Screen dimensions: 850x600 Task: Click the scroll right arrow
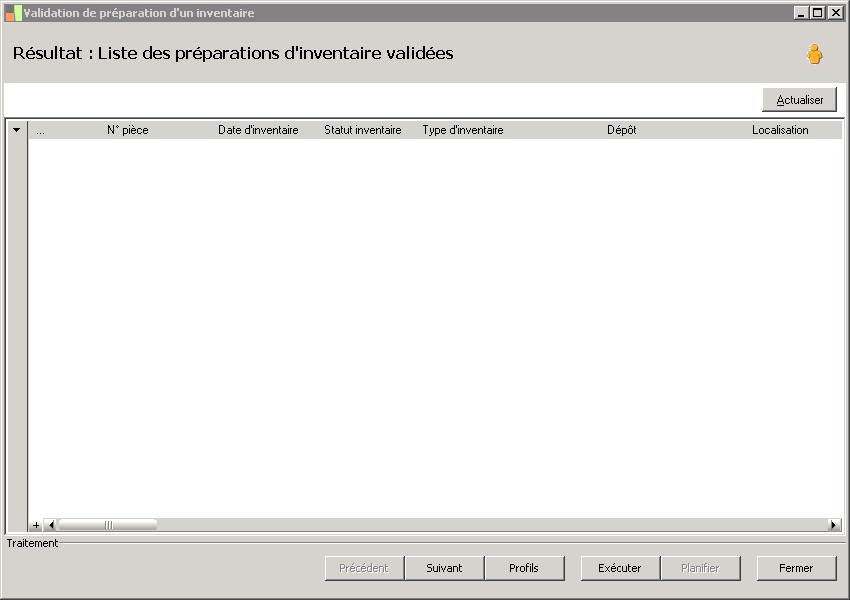(834, 525)
